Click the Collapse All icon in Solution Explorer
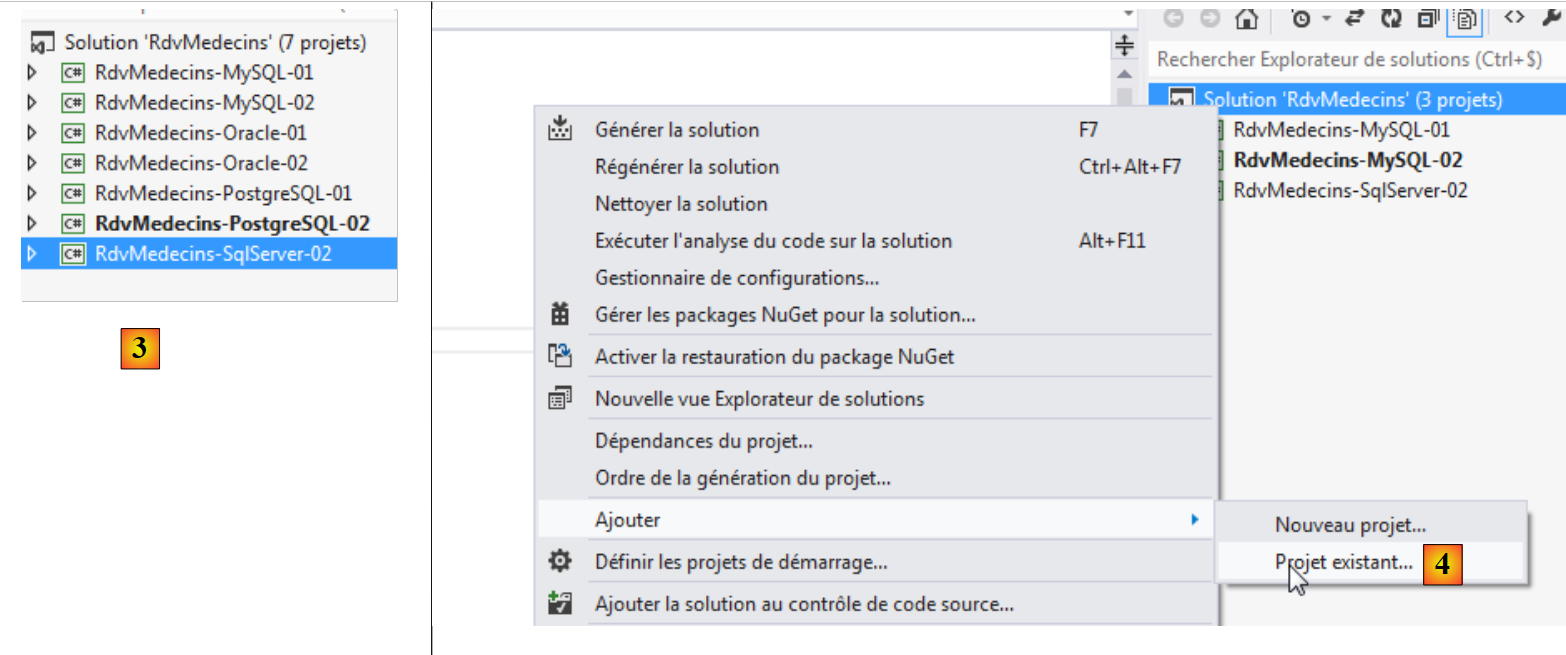 pyautogui.click(x=1427, y=18)
